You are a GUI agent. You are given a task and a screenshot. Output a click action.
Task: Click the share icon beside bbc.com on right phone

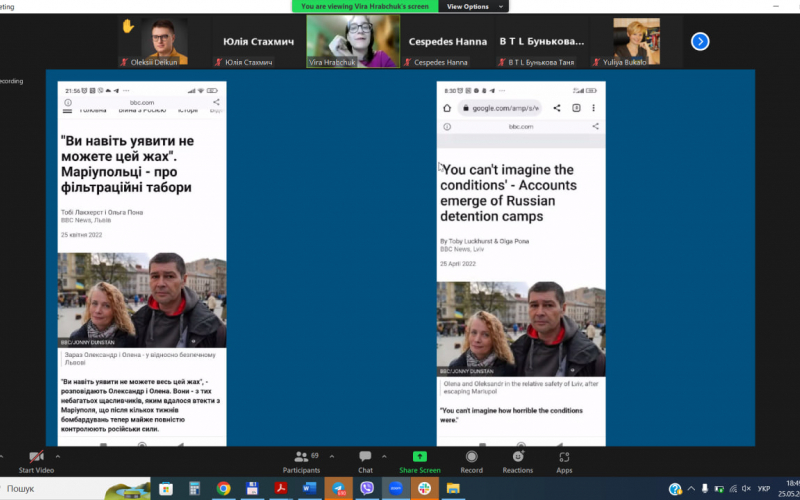pos(595,127)
